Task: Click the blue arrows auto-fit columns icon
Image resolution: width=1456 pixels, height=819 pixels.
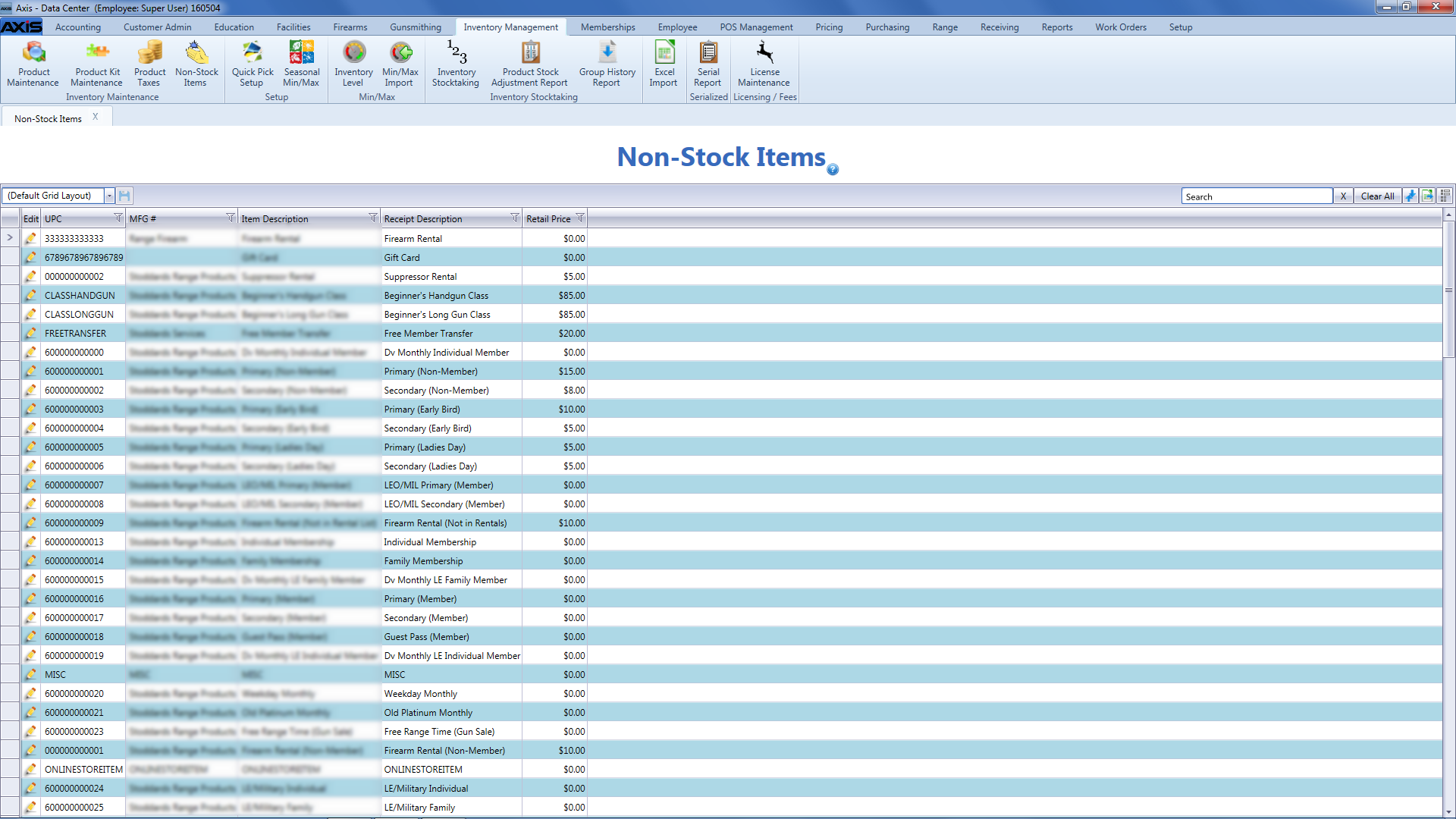Action: pos(1410,196)
